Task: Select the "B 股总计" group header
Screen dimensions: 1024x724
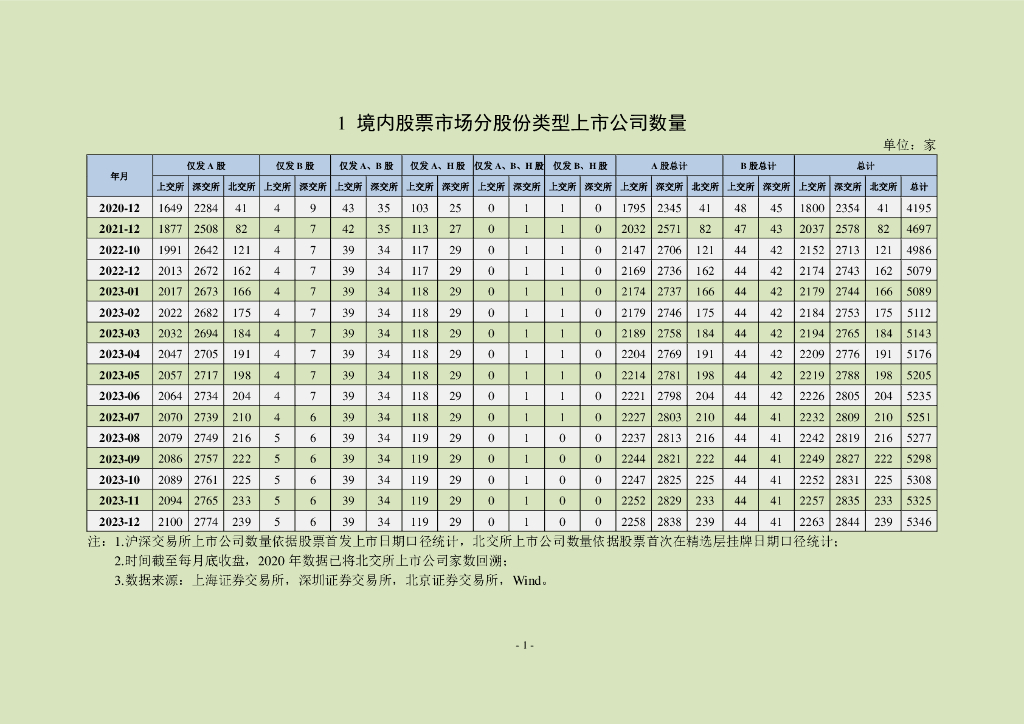Action: [x=758, y=166]
